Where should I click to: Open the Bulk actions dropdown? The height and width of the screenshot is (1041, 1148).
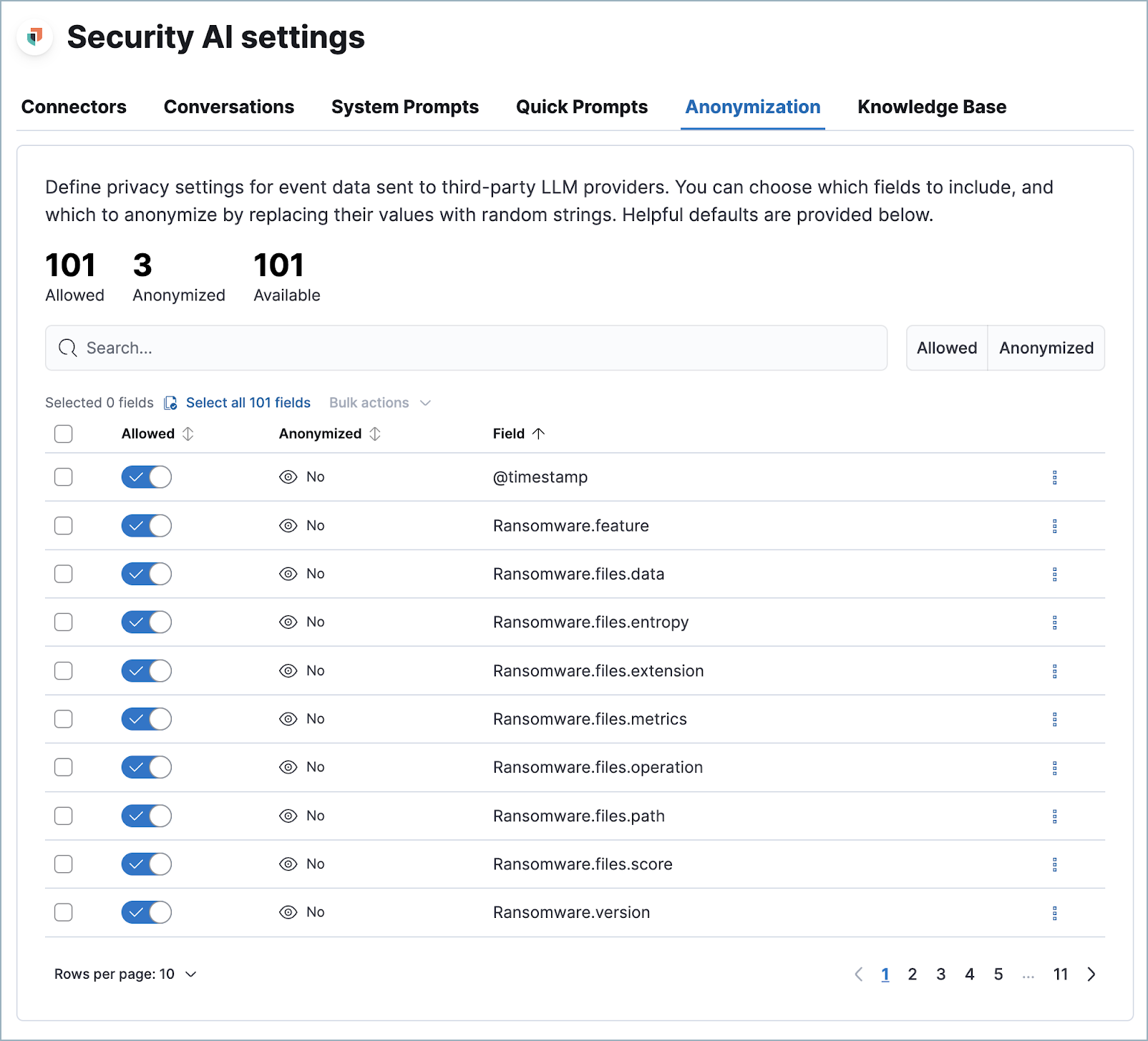(379, 402)
